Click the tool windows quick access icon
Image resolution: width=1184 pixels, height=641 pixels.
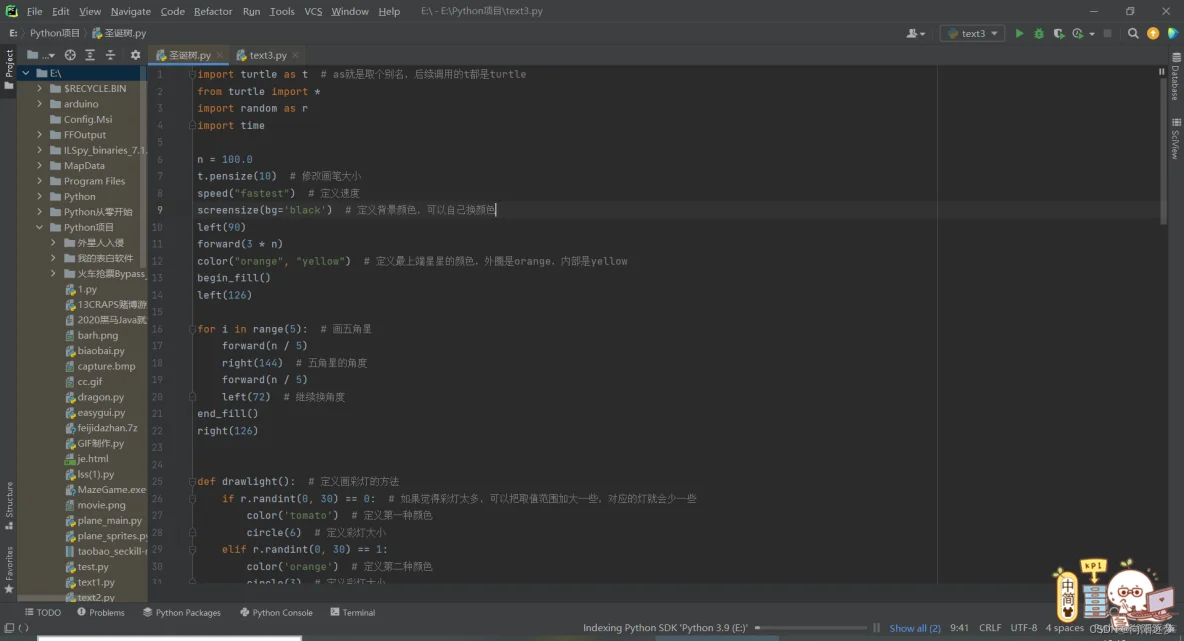point(9,627)
